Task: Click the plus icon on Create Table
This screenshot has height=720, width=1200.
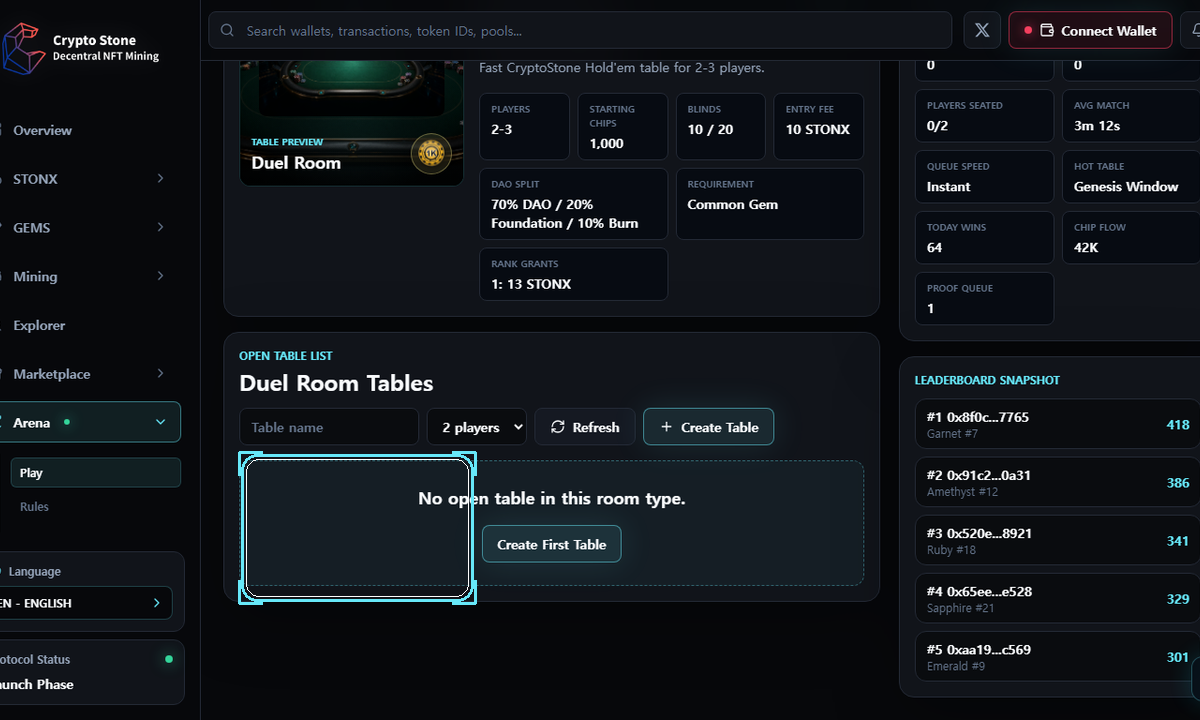Action: (666, 427)
